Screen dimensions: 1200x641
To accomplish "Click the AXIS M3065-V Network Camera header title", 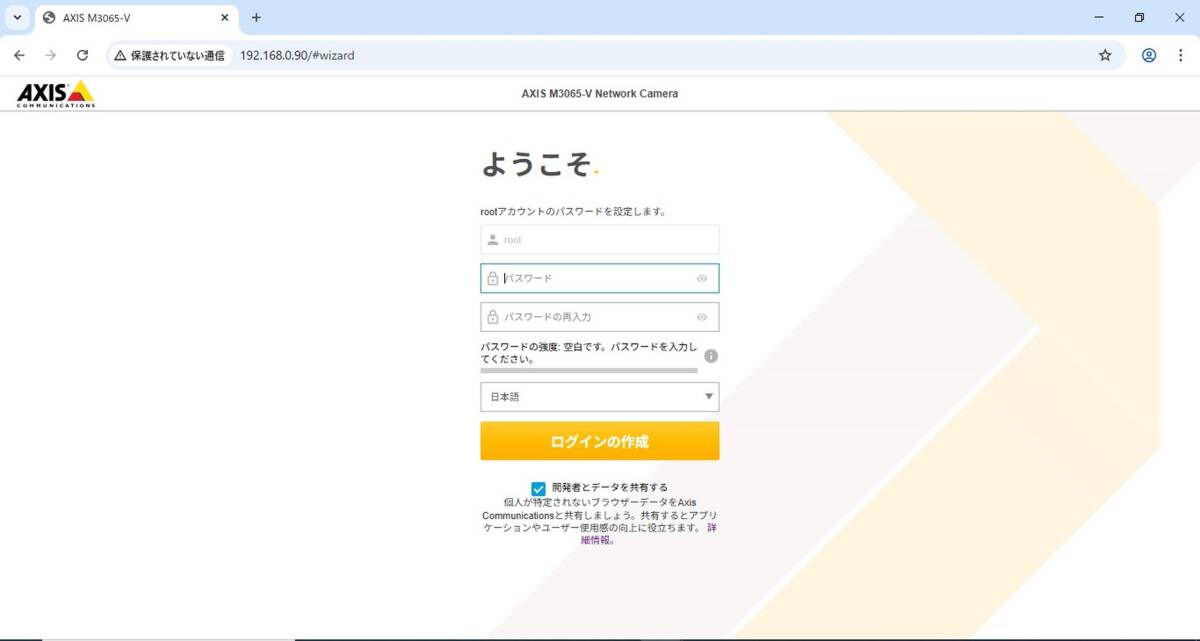I will click(599, 94).
